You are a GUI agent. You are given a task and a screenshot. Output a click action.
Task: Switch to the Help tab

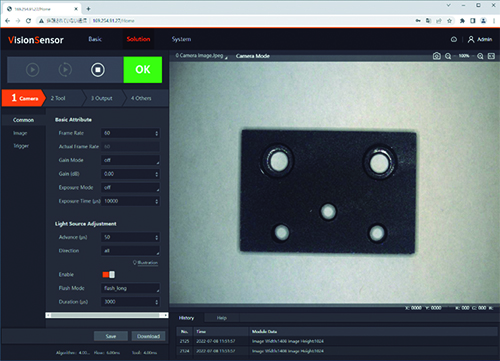[222, 318]
